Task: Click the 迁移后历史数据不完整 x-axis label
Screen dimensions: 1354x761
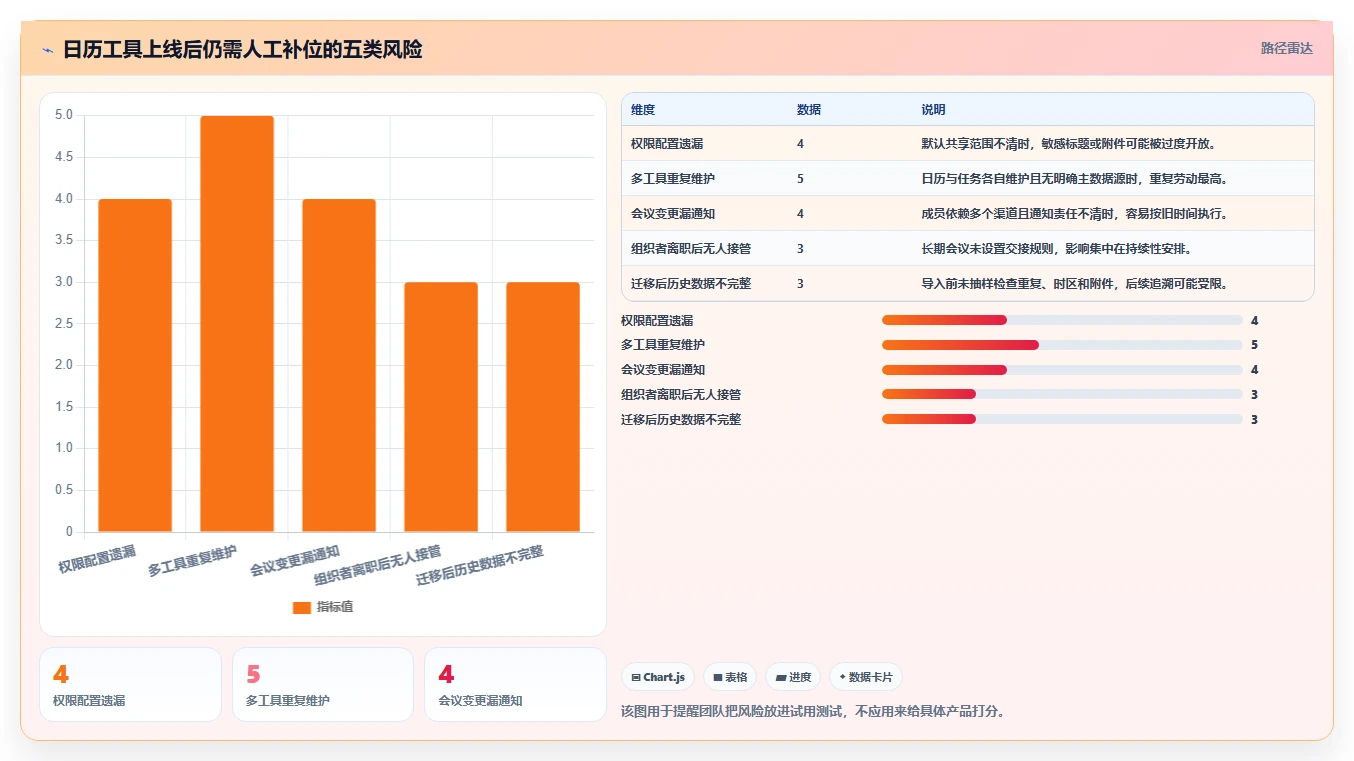Action: (x=480, y=566)
